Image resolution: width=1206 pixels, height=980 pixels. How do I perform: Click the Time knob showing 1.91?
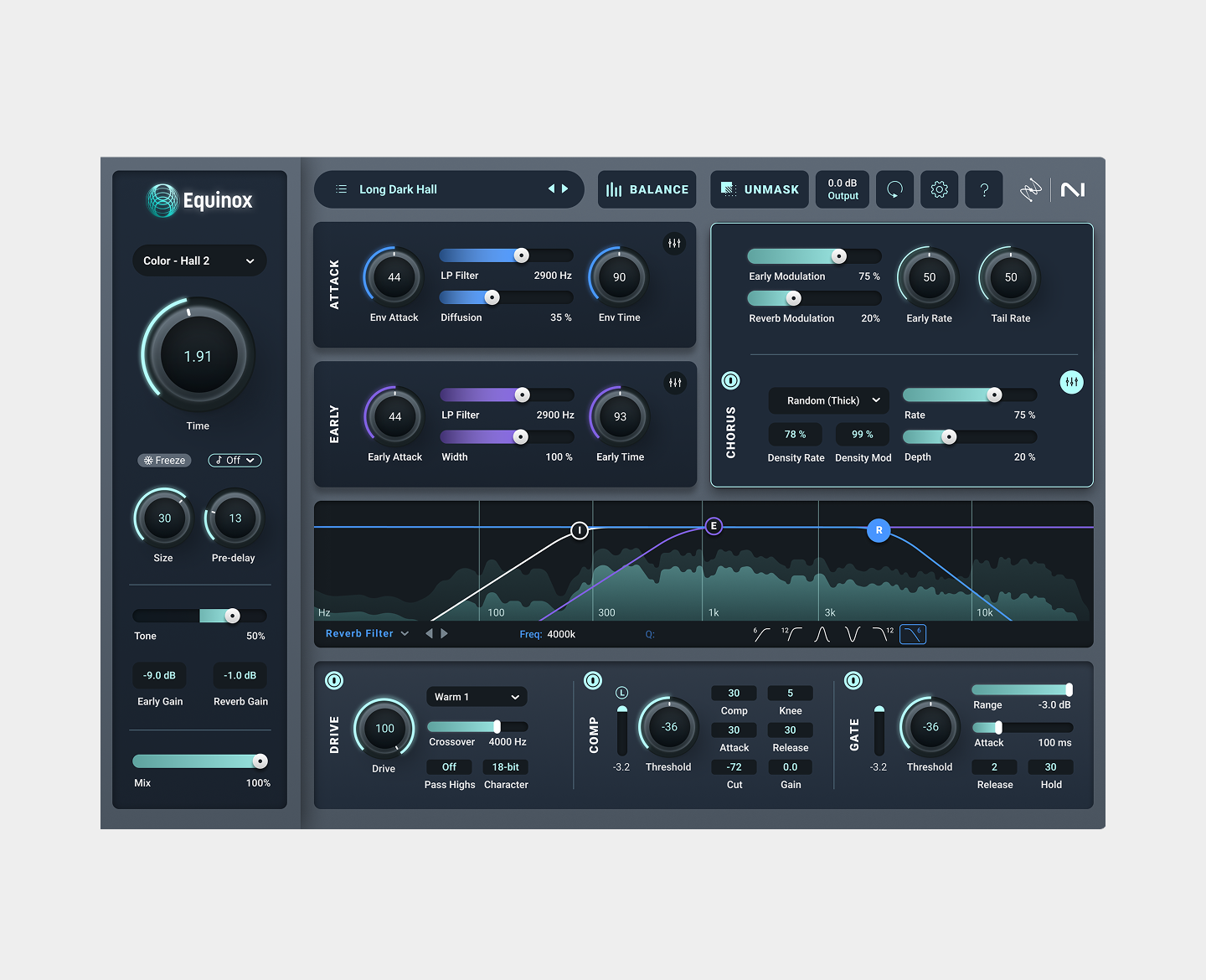point(198,355)
